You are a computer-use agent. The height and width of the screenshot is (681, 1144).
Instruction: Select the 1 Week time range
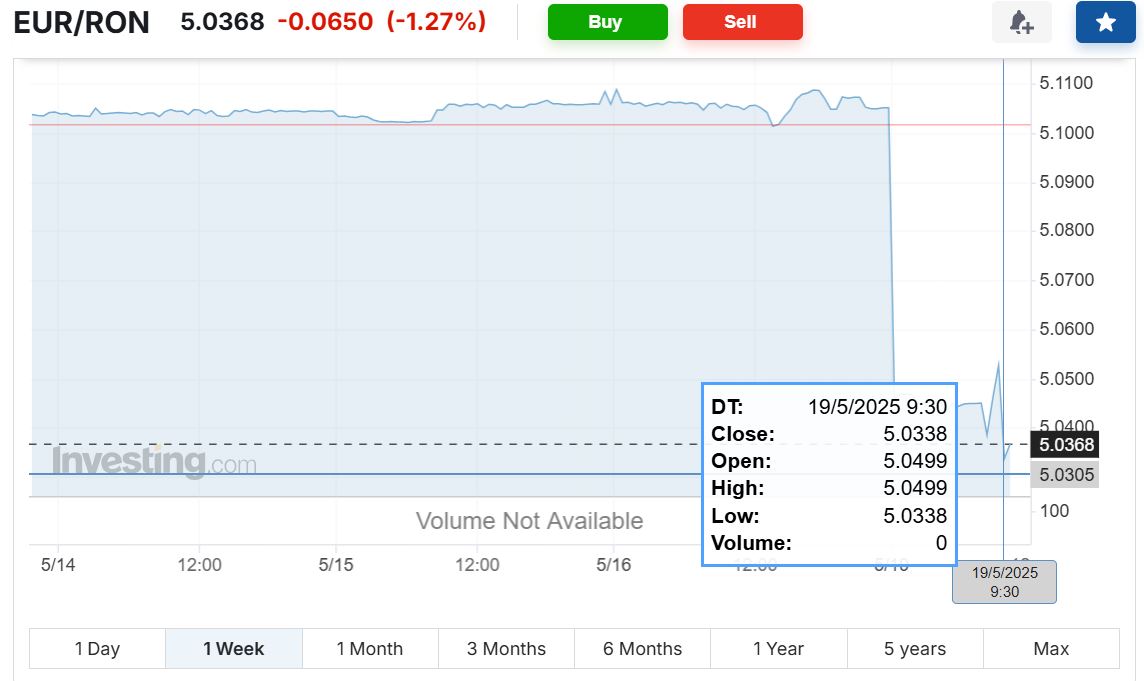[233, 649]
